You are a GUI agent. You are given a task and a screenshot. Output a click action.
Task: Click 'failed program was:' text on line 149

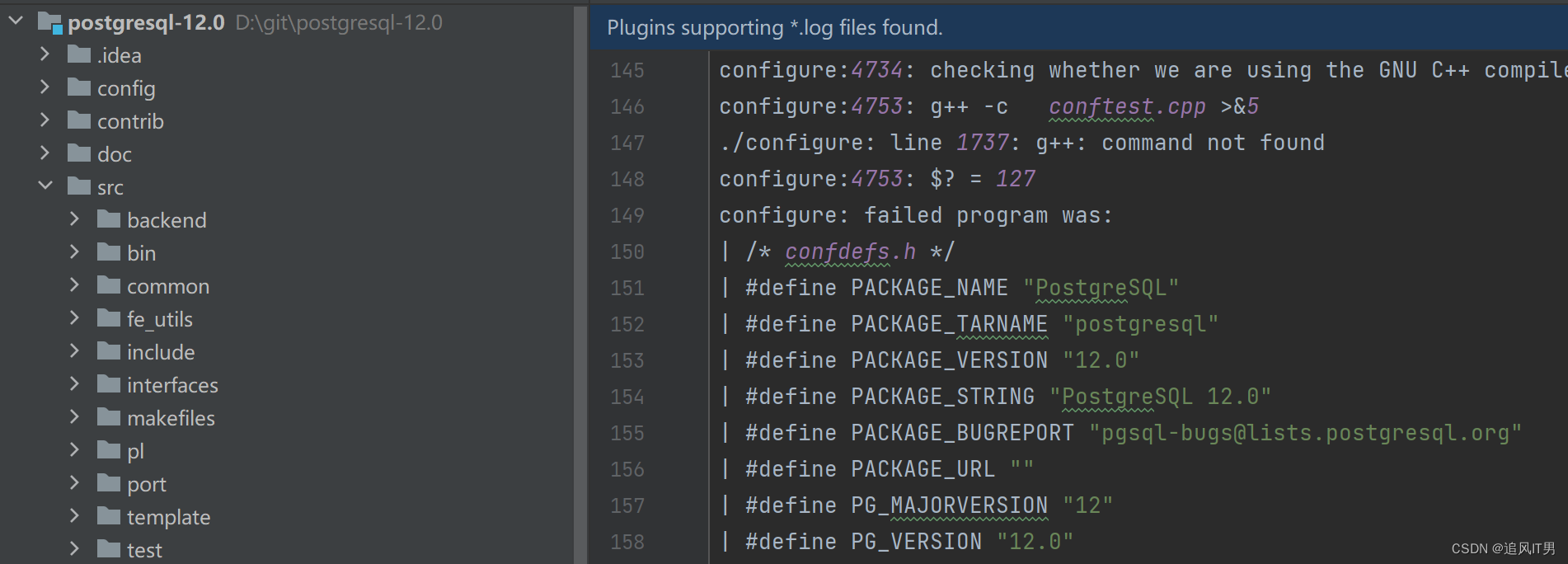coord(988,216)
